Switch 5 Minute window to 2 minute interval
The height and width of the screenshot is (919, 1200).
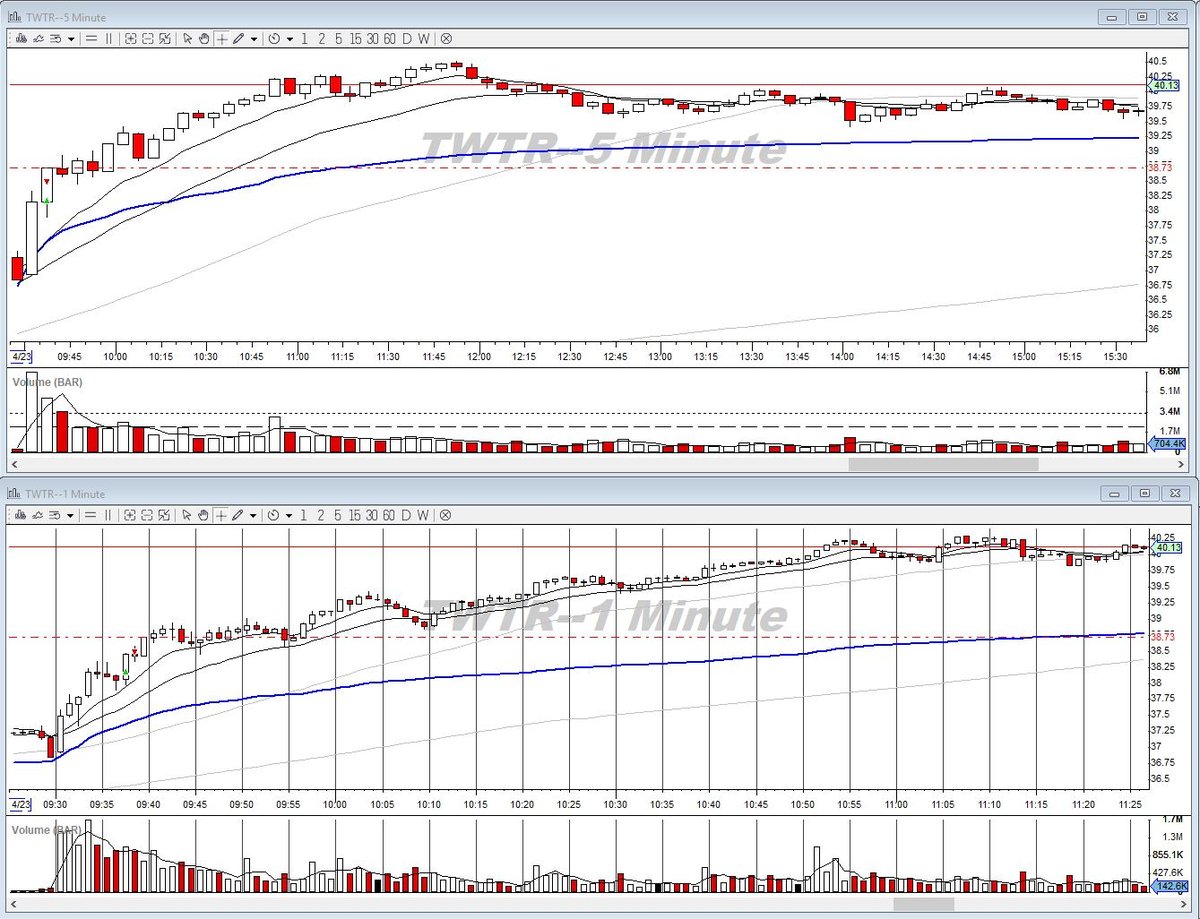321,38
